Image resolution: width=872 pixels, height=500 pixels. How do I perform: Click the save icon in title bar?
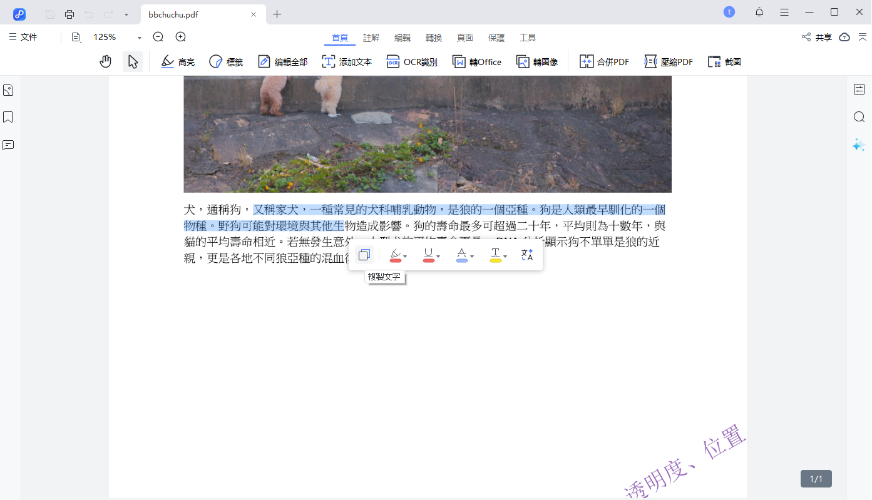50,14
